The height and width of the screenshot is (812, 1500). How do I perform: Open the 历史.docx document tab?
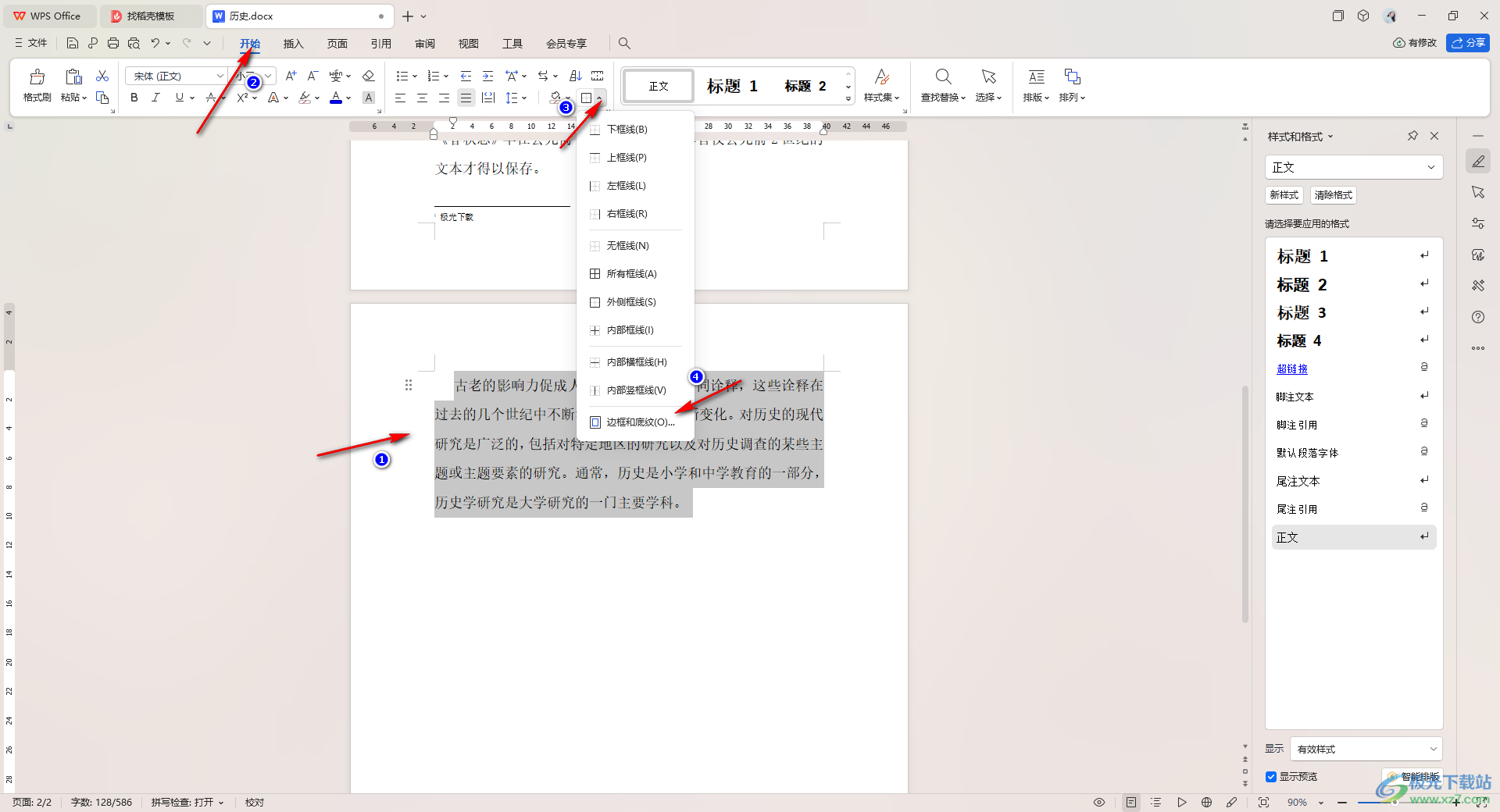point(299,16)
